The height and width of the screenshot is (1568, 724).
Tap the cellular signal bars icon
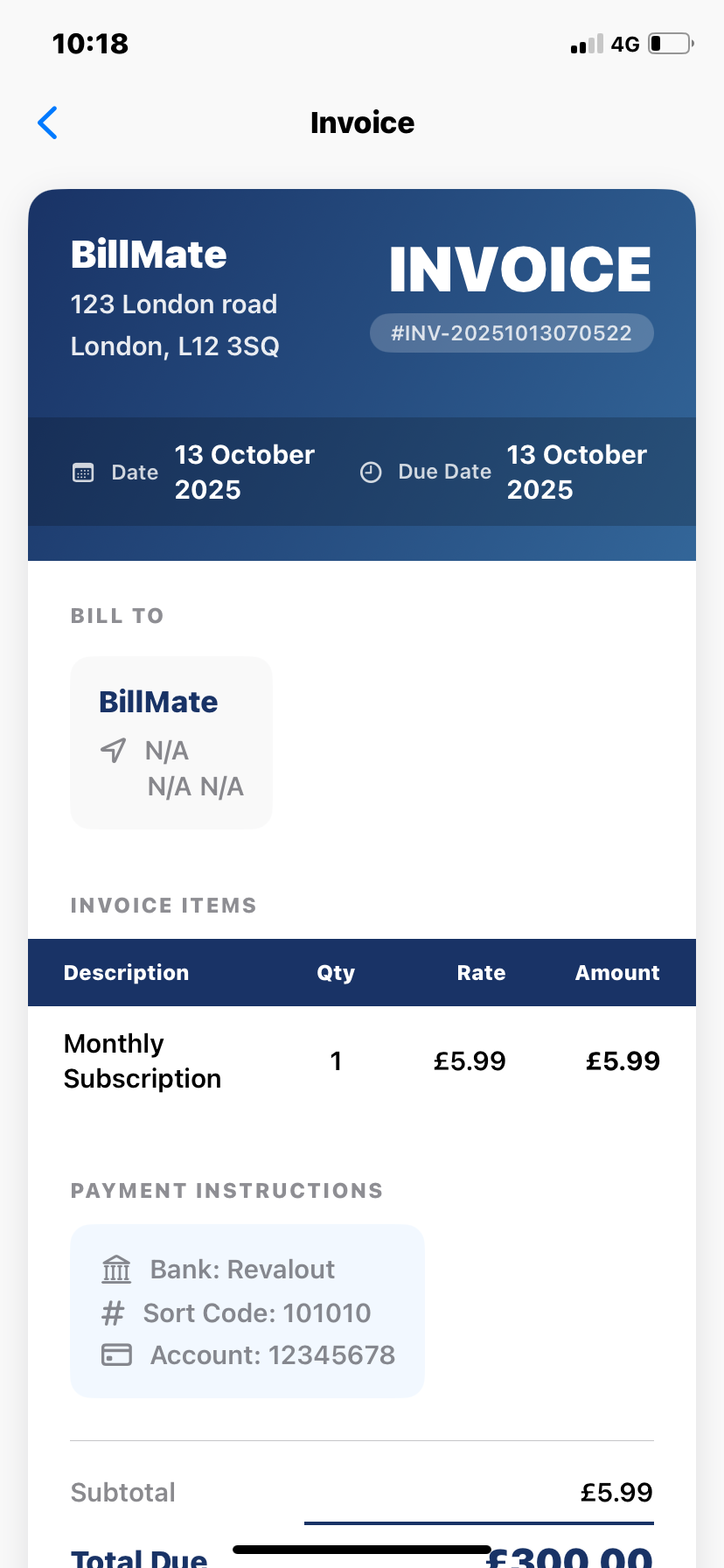click(x=587, y=45)
